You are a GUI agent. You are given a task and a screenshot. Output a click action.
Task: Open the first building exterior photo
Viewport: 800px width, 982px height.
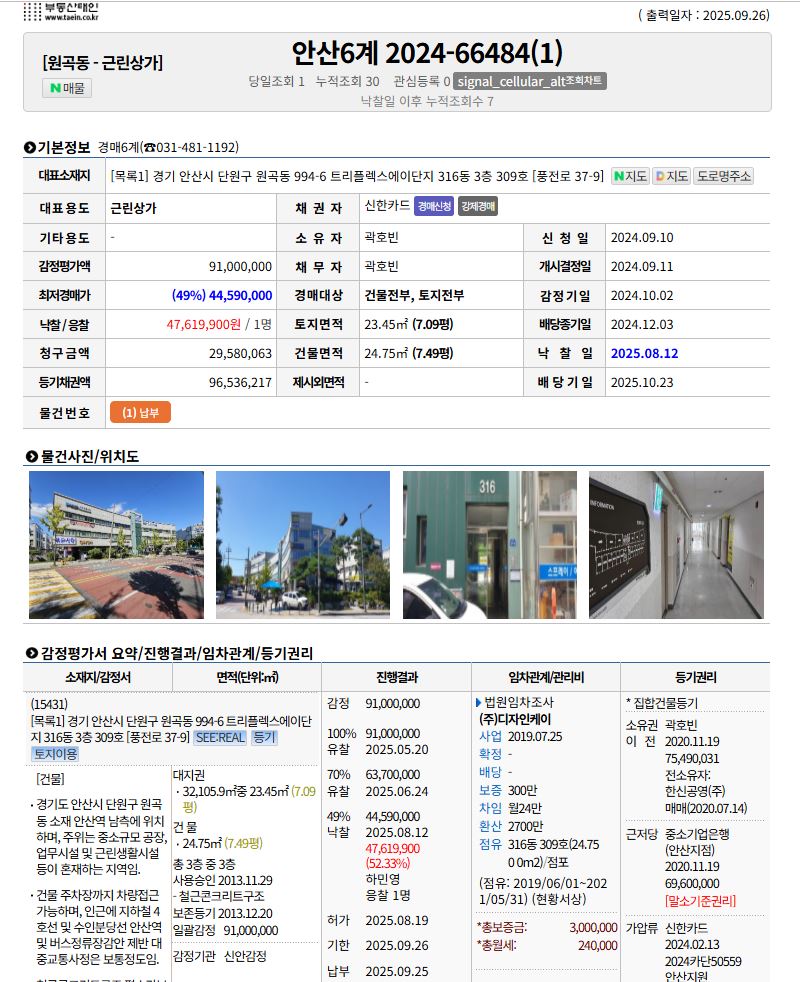tap(116, 545)
